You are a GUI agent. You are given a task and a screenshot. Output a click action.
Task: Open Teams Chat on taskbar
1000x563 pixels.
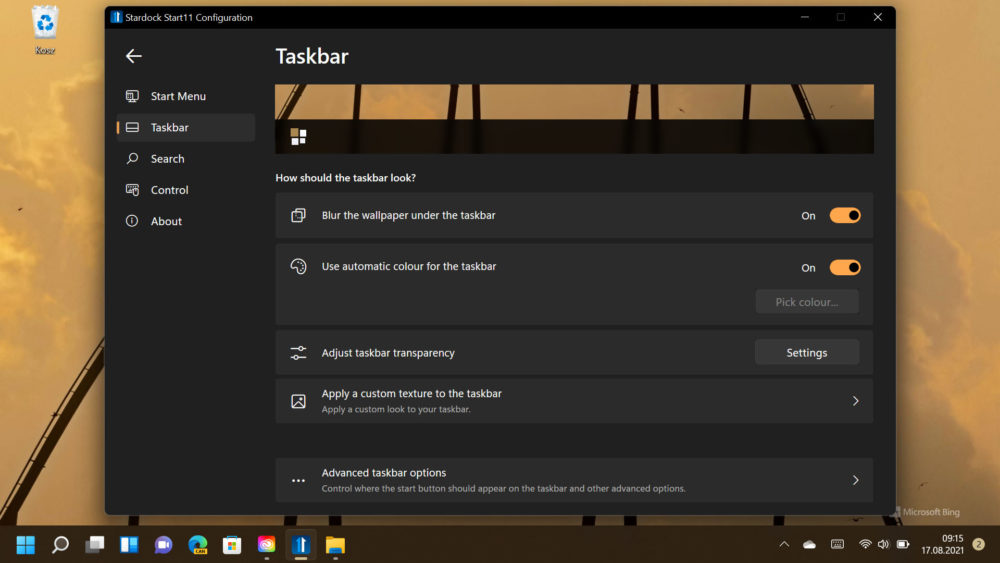point(163,545)
